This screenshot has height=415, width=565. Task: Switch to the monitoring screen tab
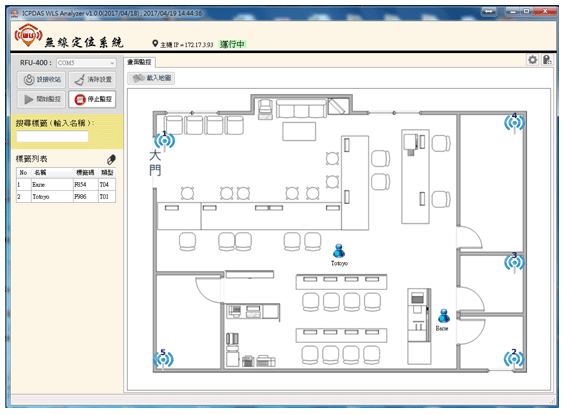(139, 62)
